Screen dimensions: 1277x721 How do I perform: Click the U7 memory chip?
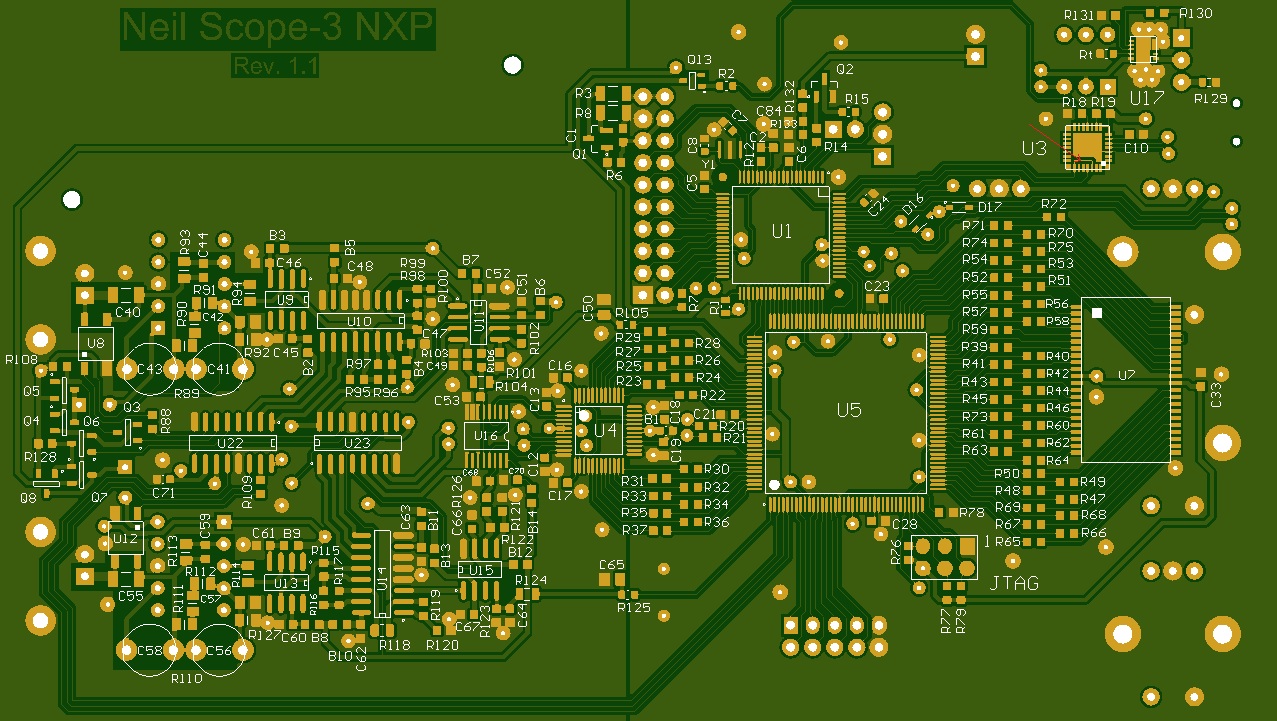pos(1125,379)
